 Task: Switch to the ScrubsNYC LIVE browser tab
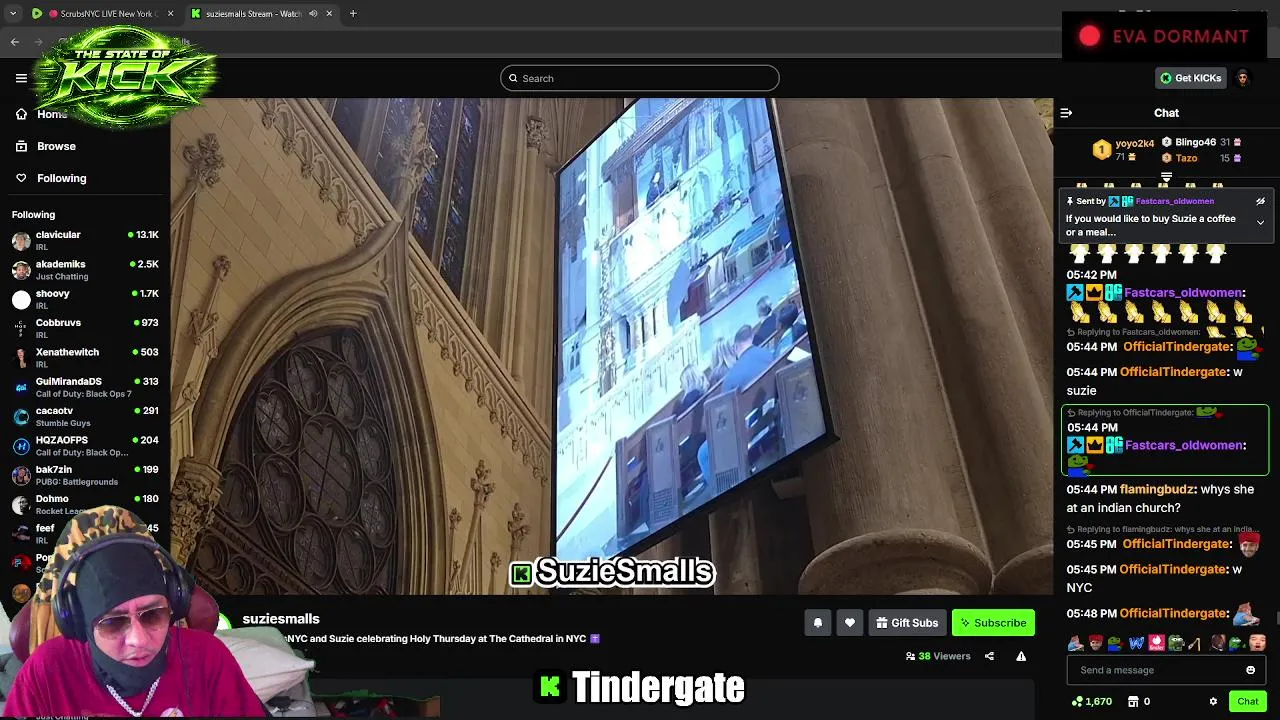(x=103, y=13)
